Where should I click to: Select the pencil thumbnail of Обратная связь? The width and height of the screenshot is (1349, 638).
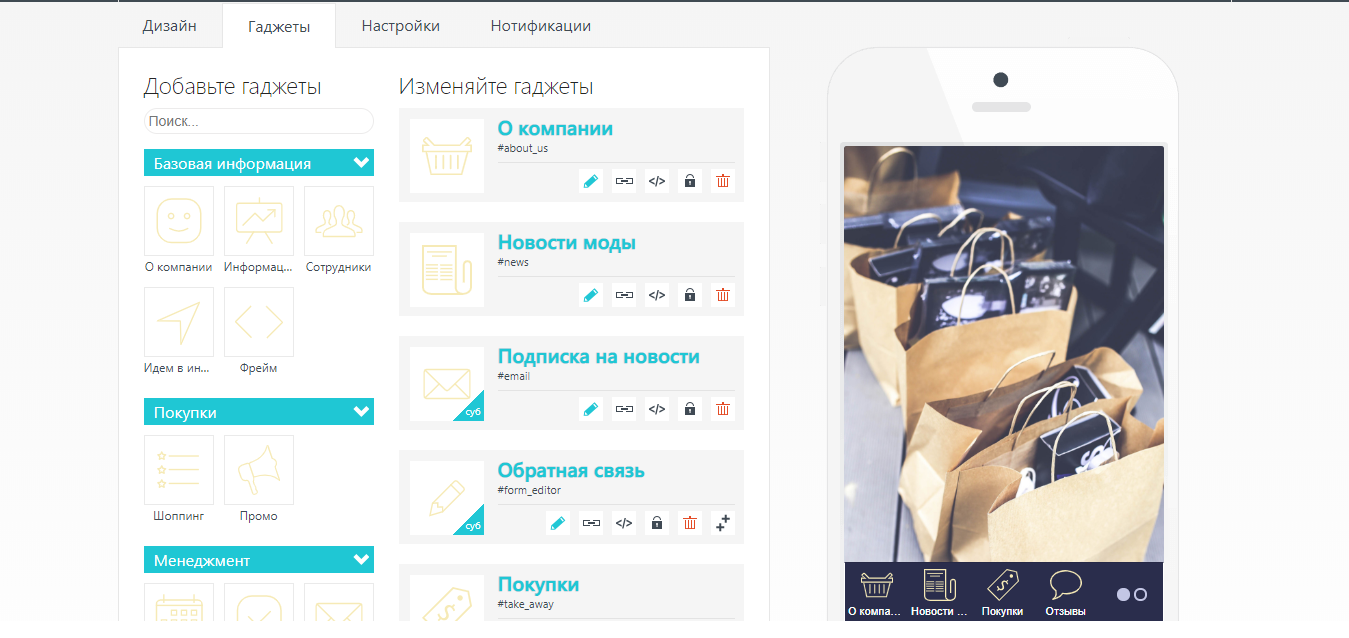point(447,498)
